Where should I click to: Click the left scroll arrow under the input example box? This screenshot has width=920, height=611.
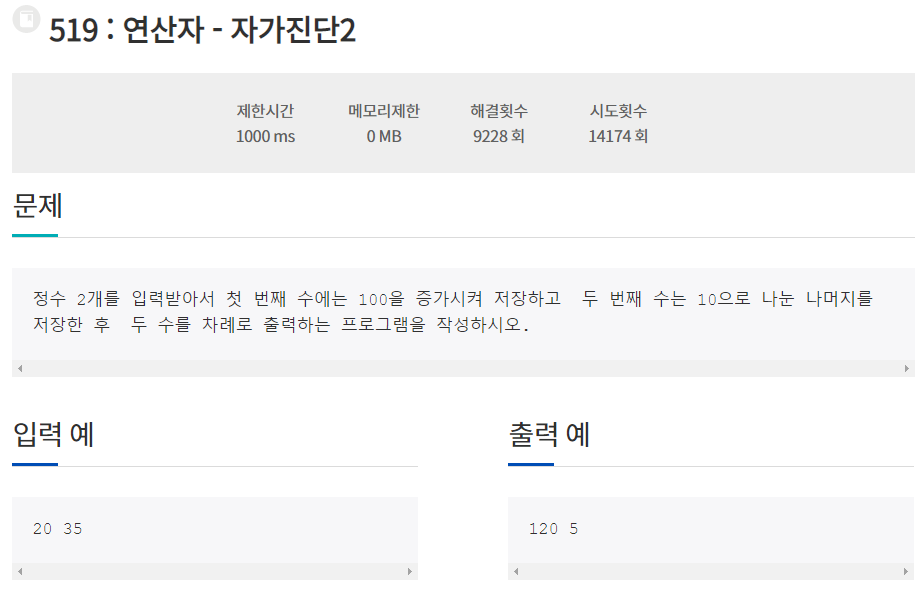click(x=20, y=571)
